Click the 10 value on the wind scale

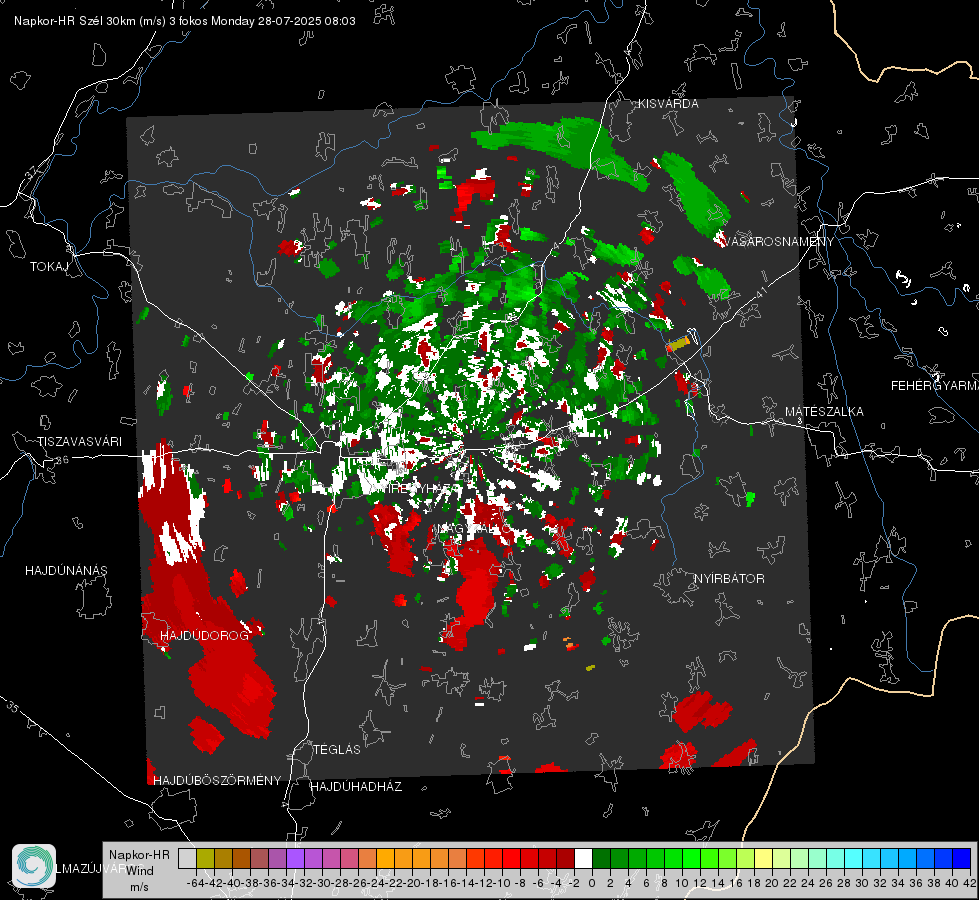pyautogui.click(x=682, y=883)
